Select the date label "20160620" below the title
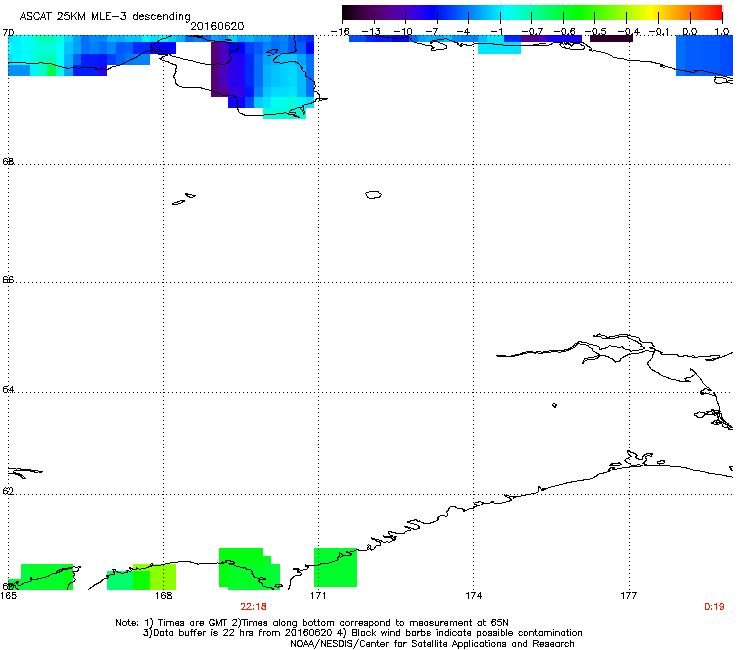The width and height of the screenshot is (740, 650). [217, 26]
